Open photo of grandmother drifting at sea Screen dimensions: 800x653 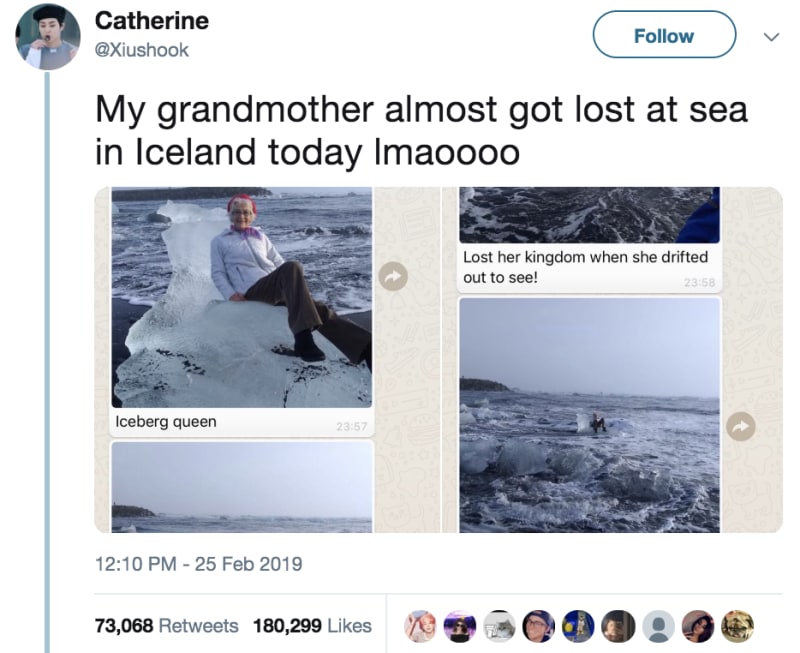(x=589, y=415)
